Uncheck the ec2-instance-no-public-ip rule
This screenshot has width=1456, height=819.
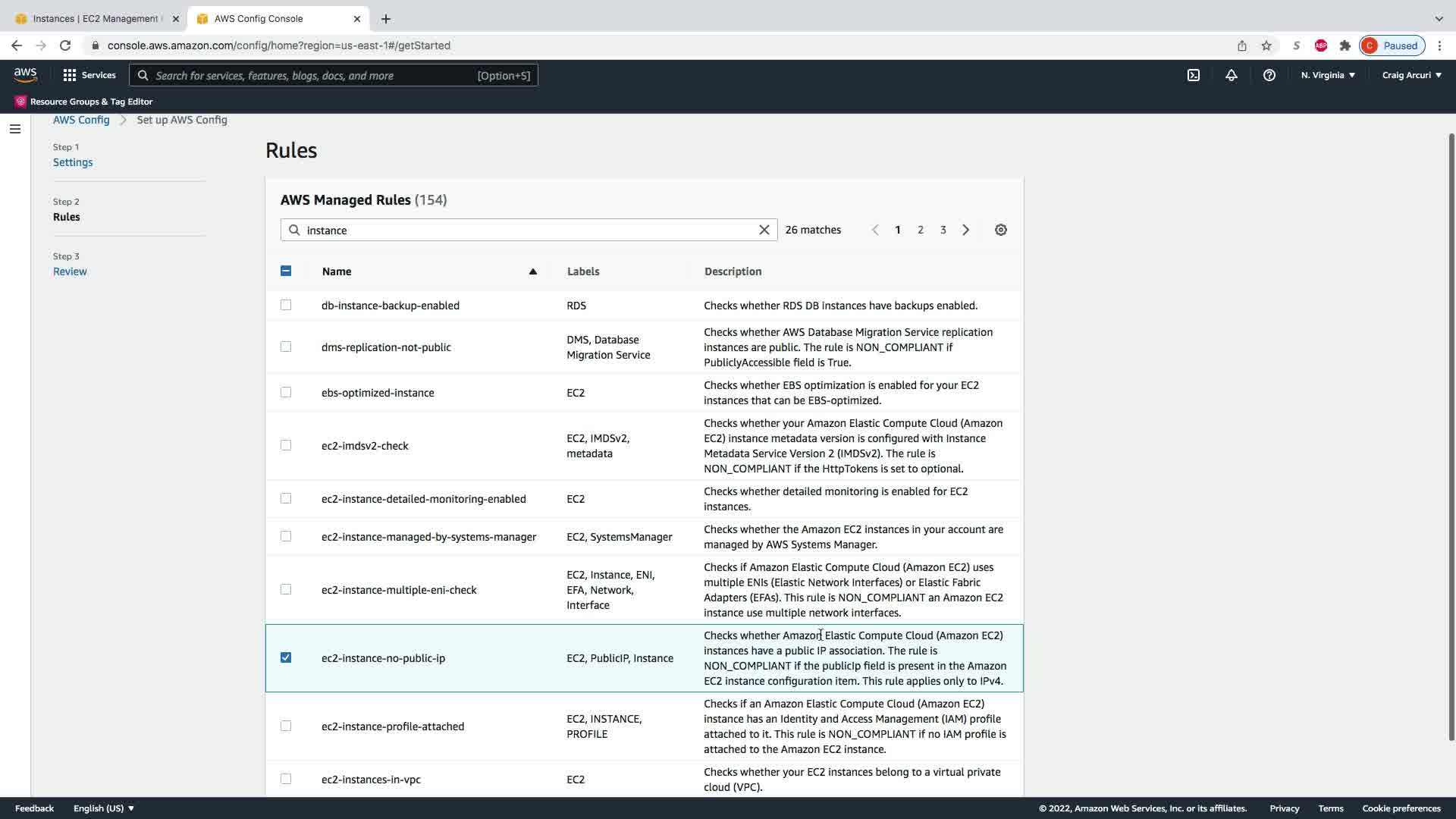[x=286, y=657]
